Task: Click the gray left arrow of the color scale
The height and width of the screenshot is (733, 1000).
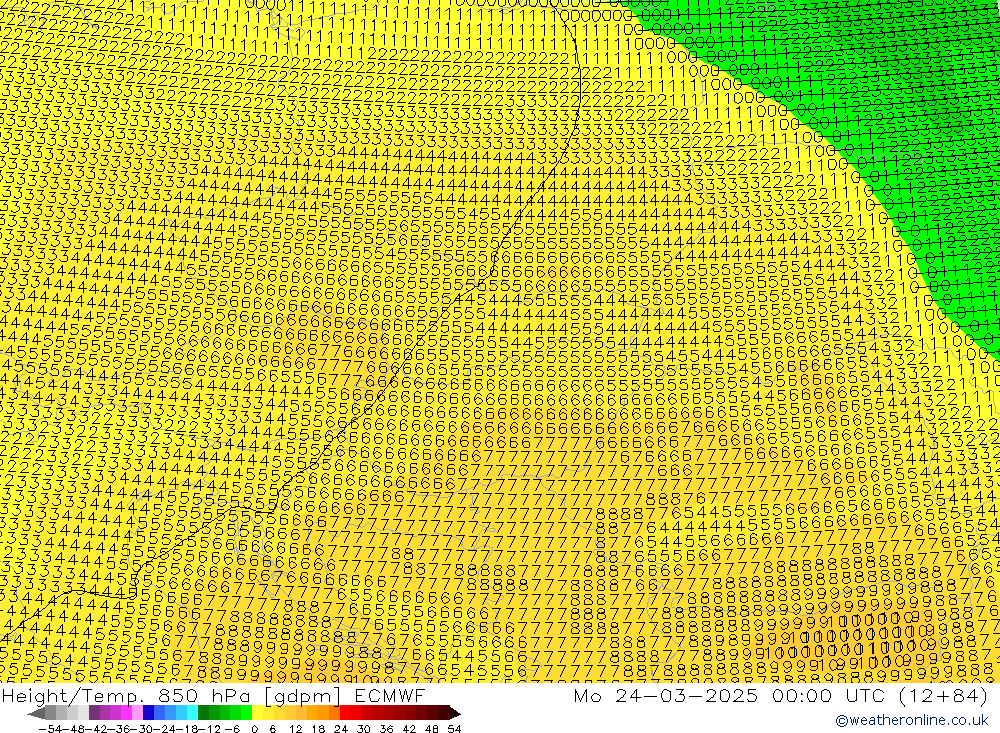Action: point(36,713)
